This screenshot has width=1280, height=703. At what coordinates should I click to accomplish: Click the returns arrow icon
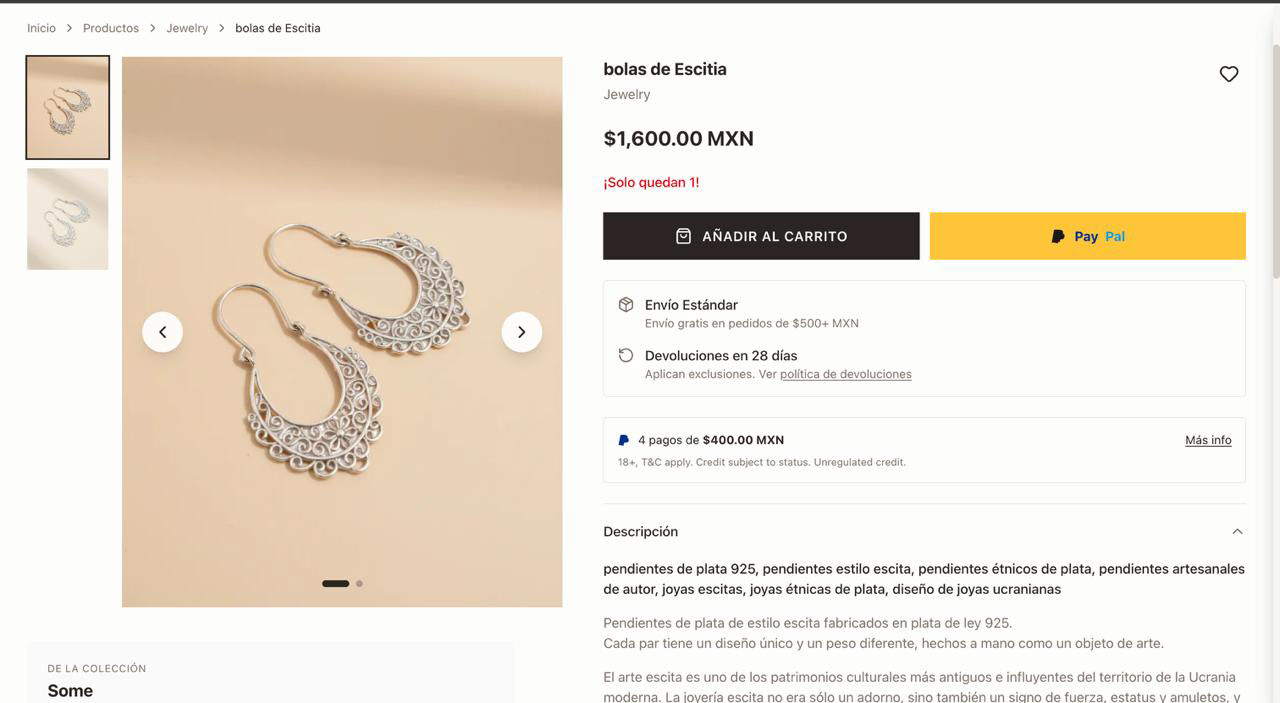[626, 356]
